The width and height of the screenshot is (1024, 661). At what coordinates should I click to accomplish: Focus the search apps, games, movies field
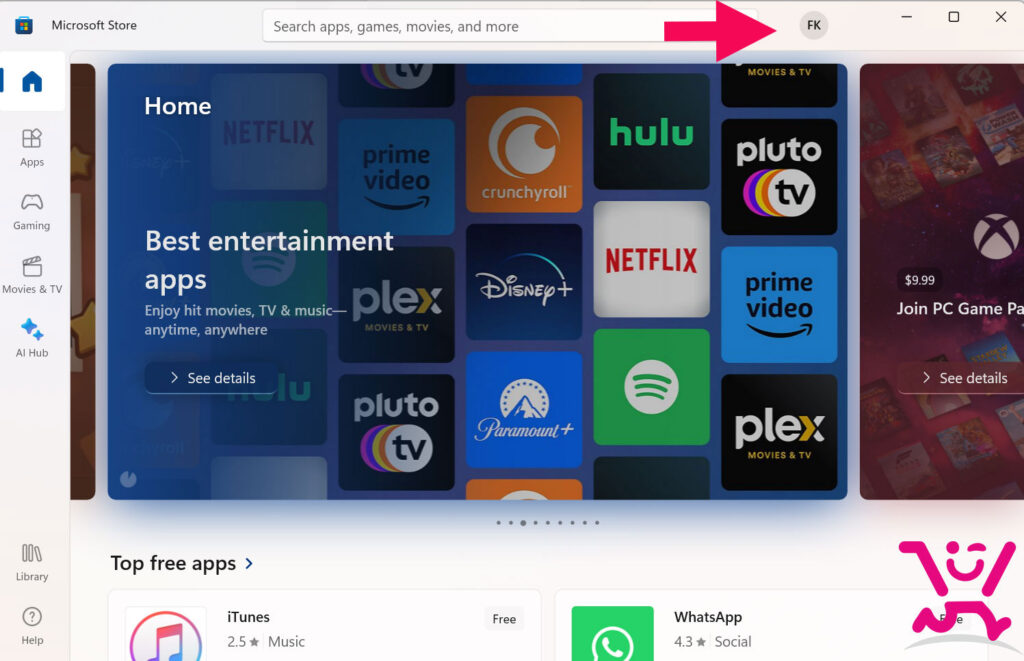pyautogui.click(x=509, y=26)
